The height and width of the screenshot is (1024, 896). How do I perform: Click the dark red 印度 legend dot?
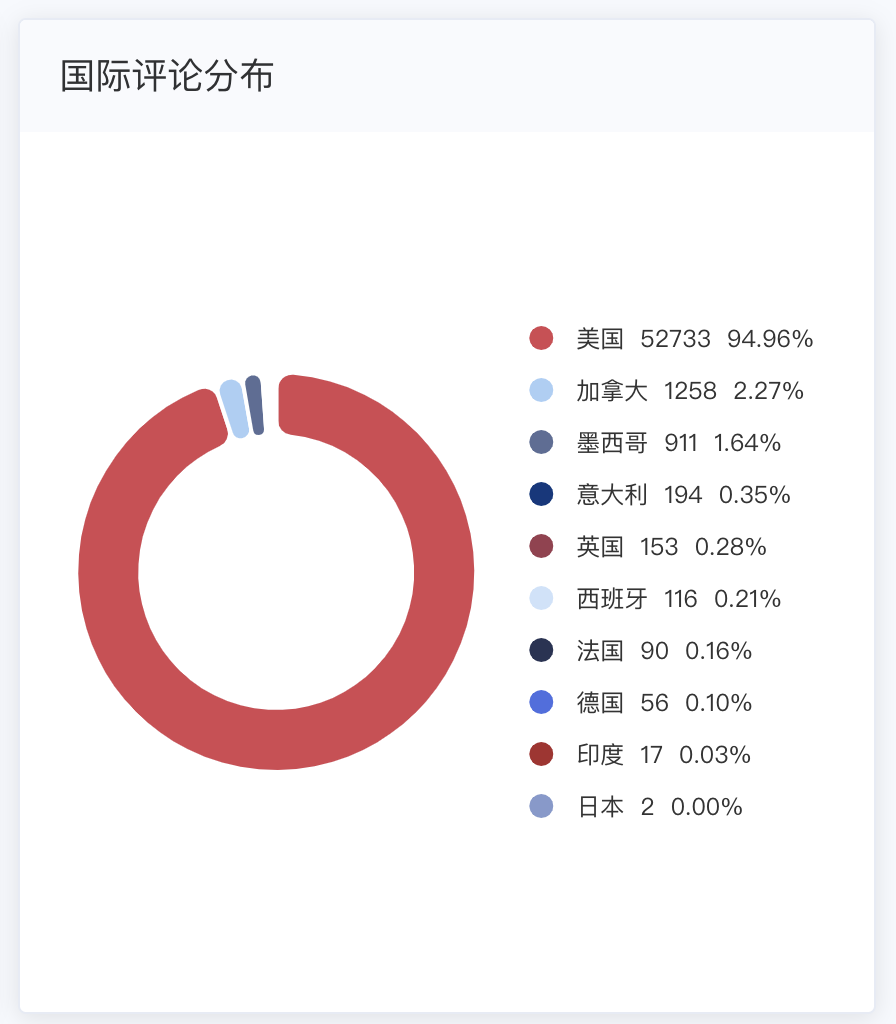541,754
